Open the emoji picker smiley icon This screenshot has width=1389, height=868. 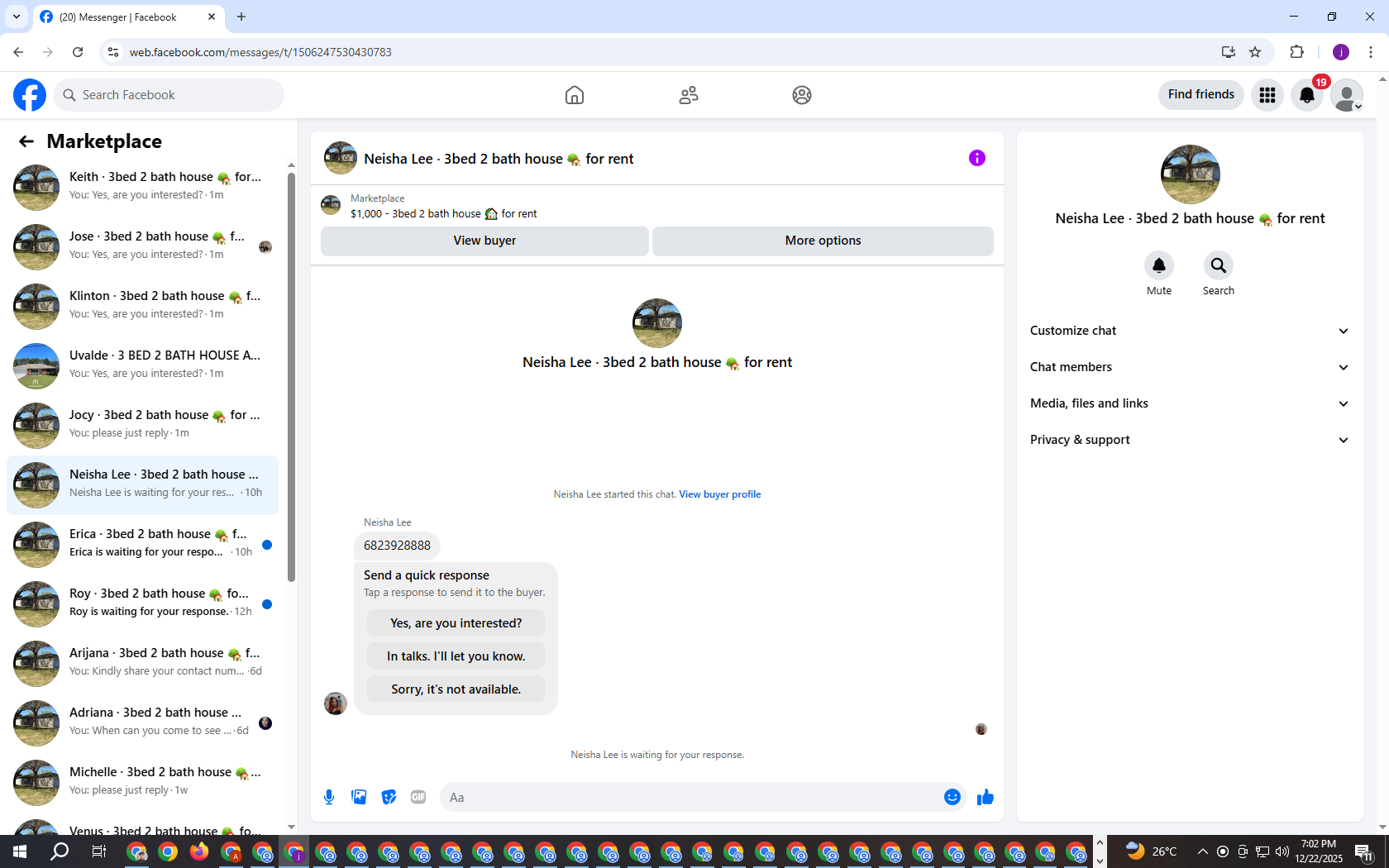(952, 797)
